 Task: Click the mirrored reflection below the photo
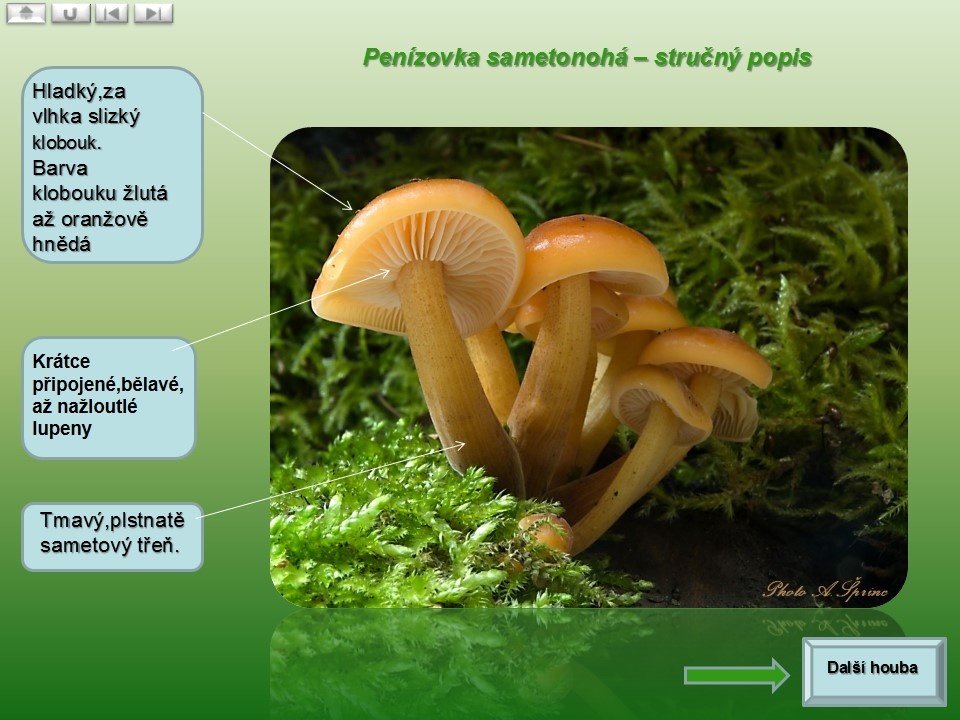point(588,660)
